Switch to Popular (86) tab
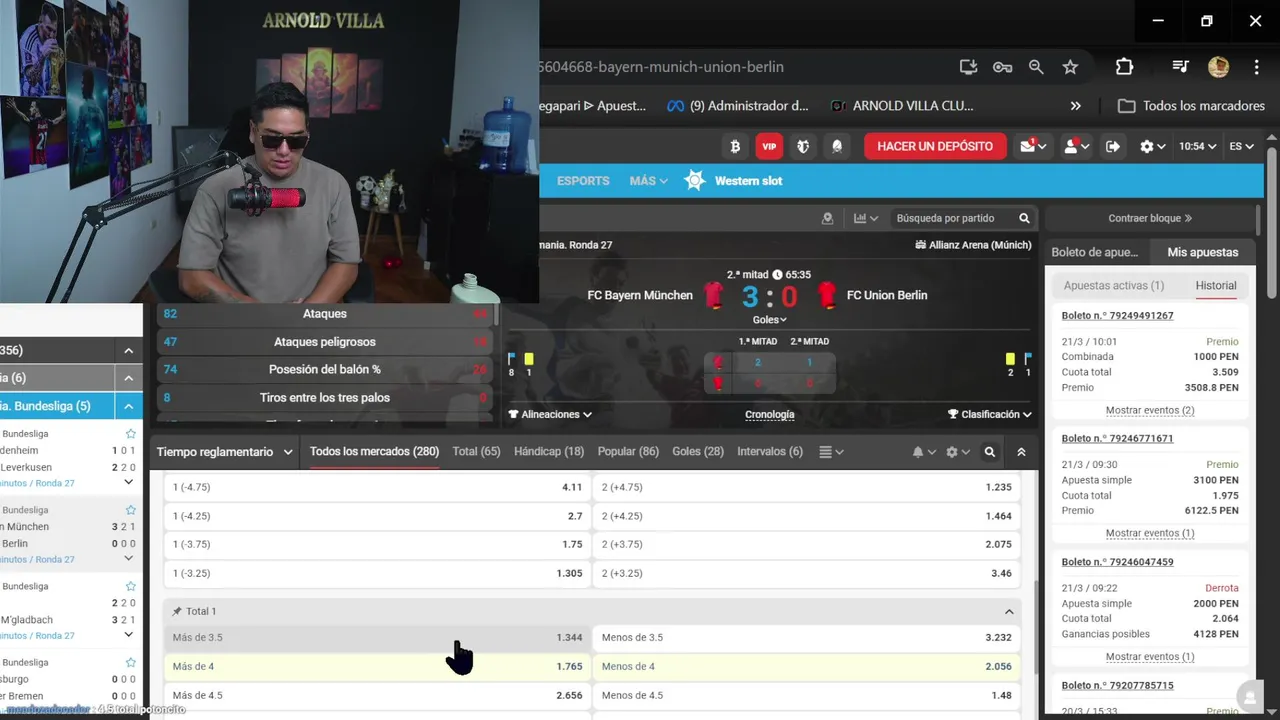 tap(628, 452)
